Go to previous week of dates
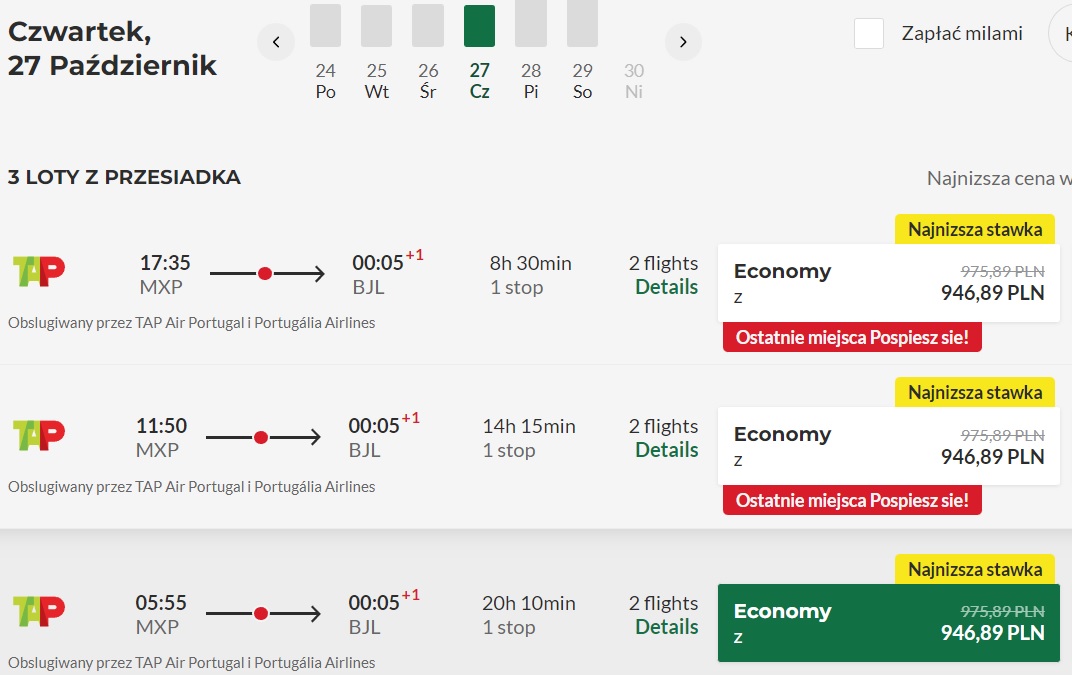Image resolution: width=1072 pixels, height=675 pixels. (276, 42)
